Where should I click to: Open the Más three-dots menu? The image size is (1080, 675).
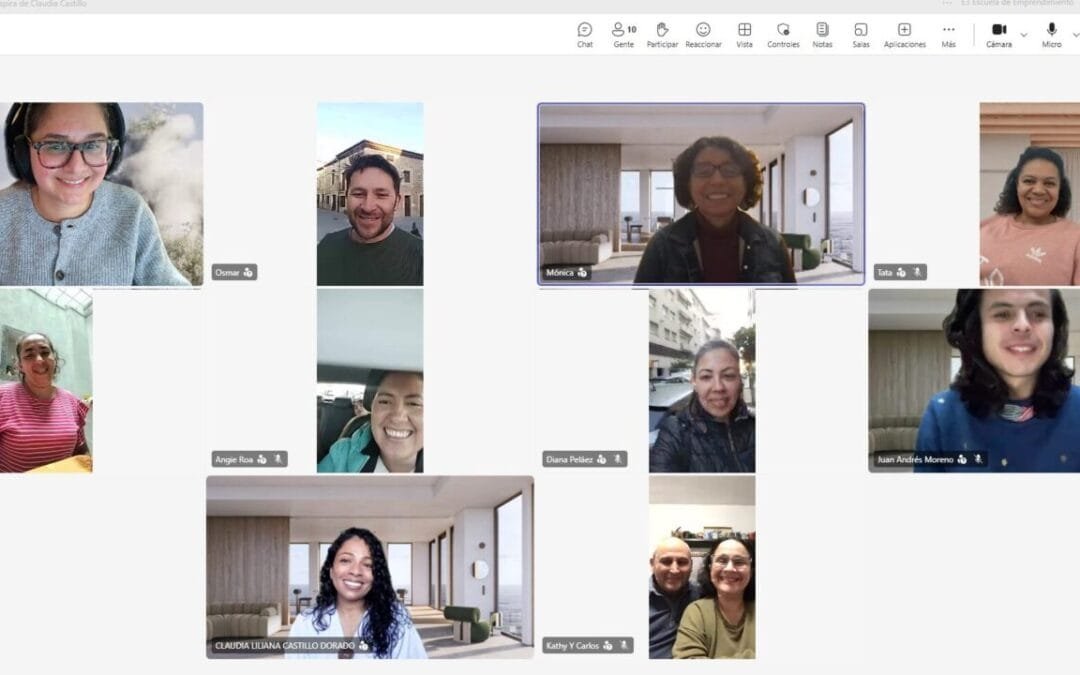click(948, 34)
